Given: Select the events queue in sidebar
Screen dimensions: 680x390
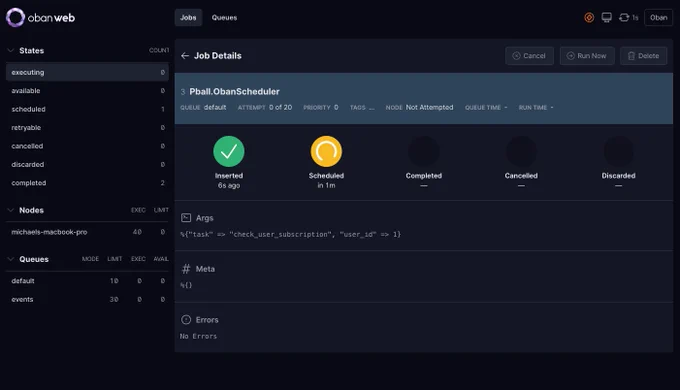Looking at the screenshot, I should (x=87, y=299).
